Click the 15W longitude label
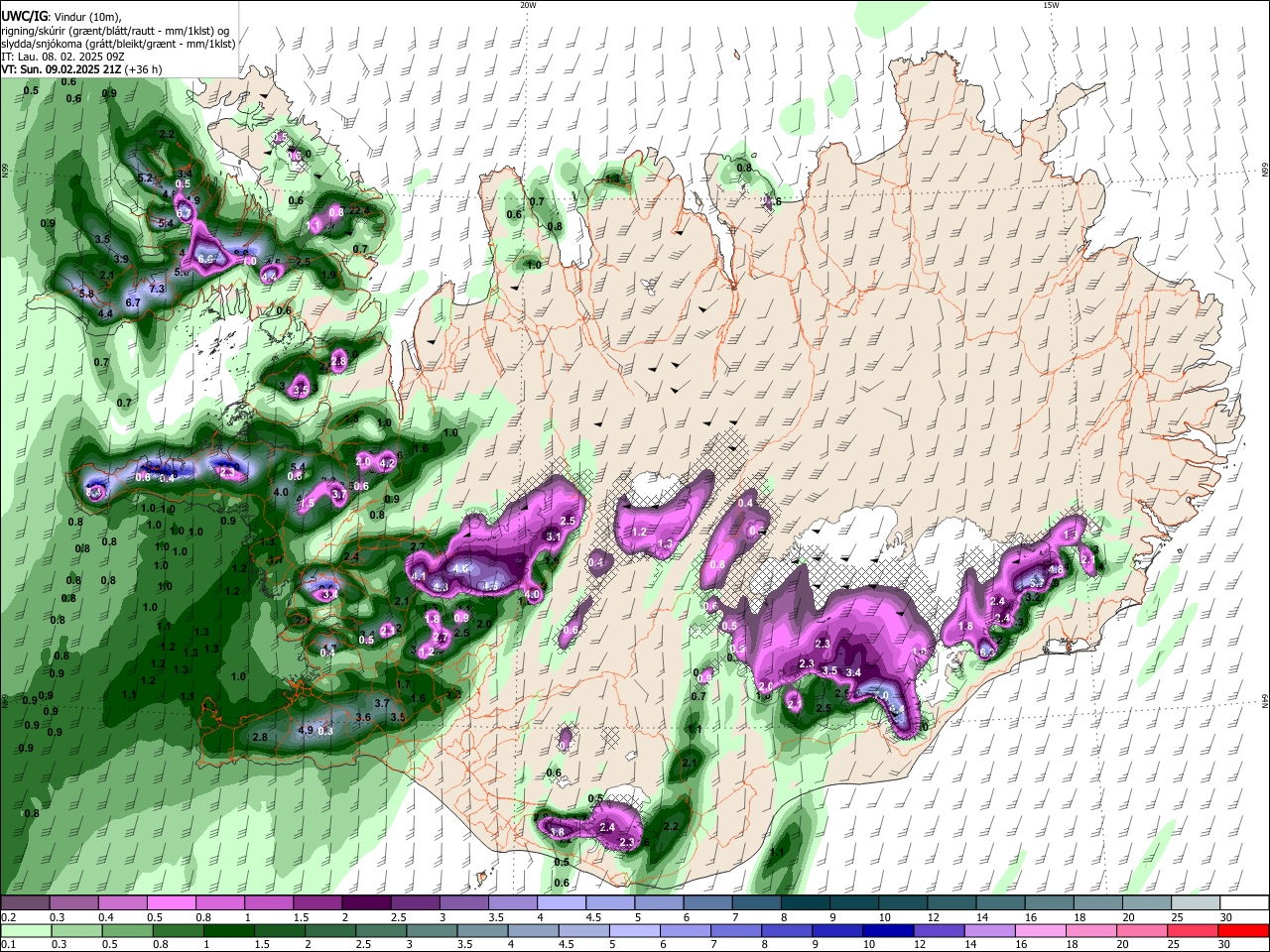The image size is (1270, 952). click(1050, 4)
